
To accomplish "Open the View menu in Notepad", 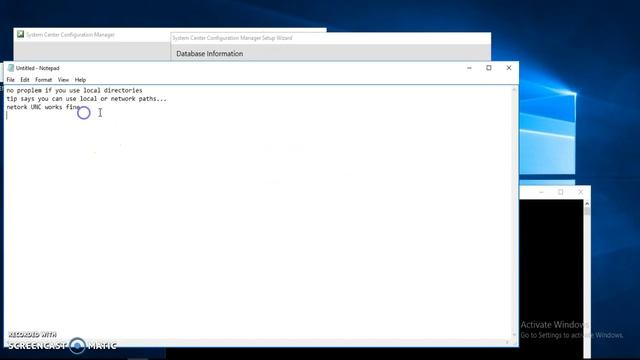I will pyautogui.click(x=63, y=80).
